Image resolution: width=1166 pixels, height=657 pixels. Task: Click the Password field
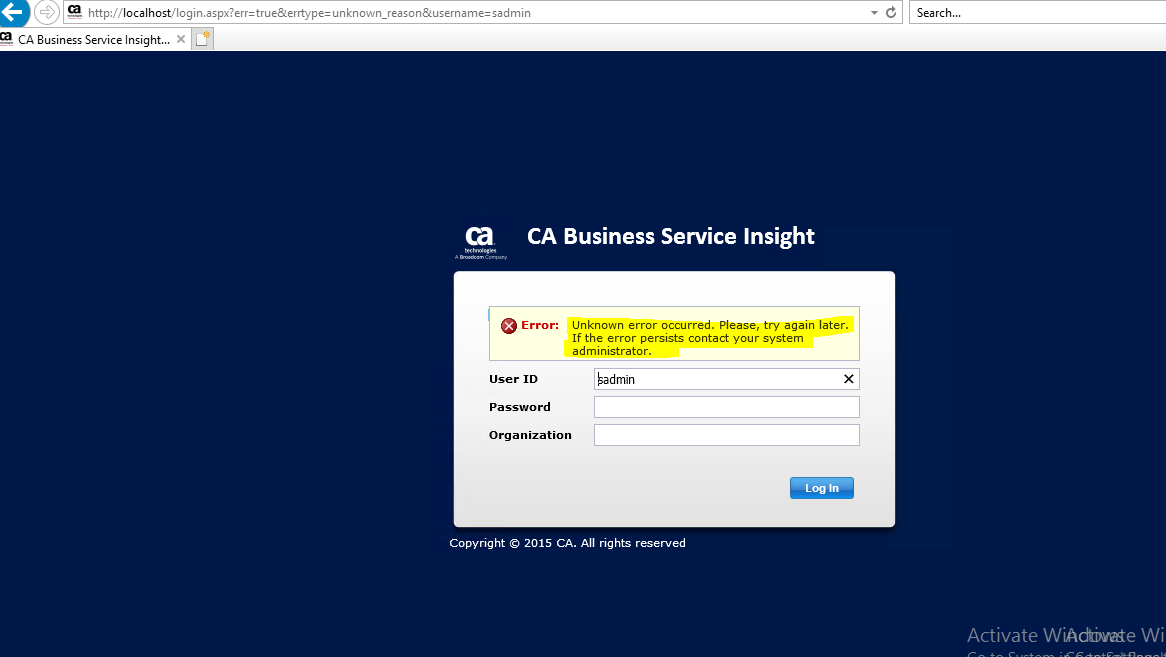coord(726,407)
